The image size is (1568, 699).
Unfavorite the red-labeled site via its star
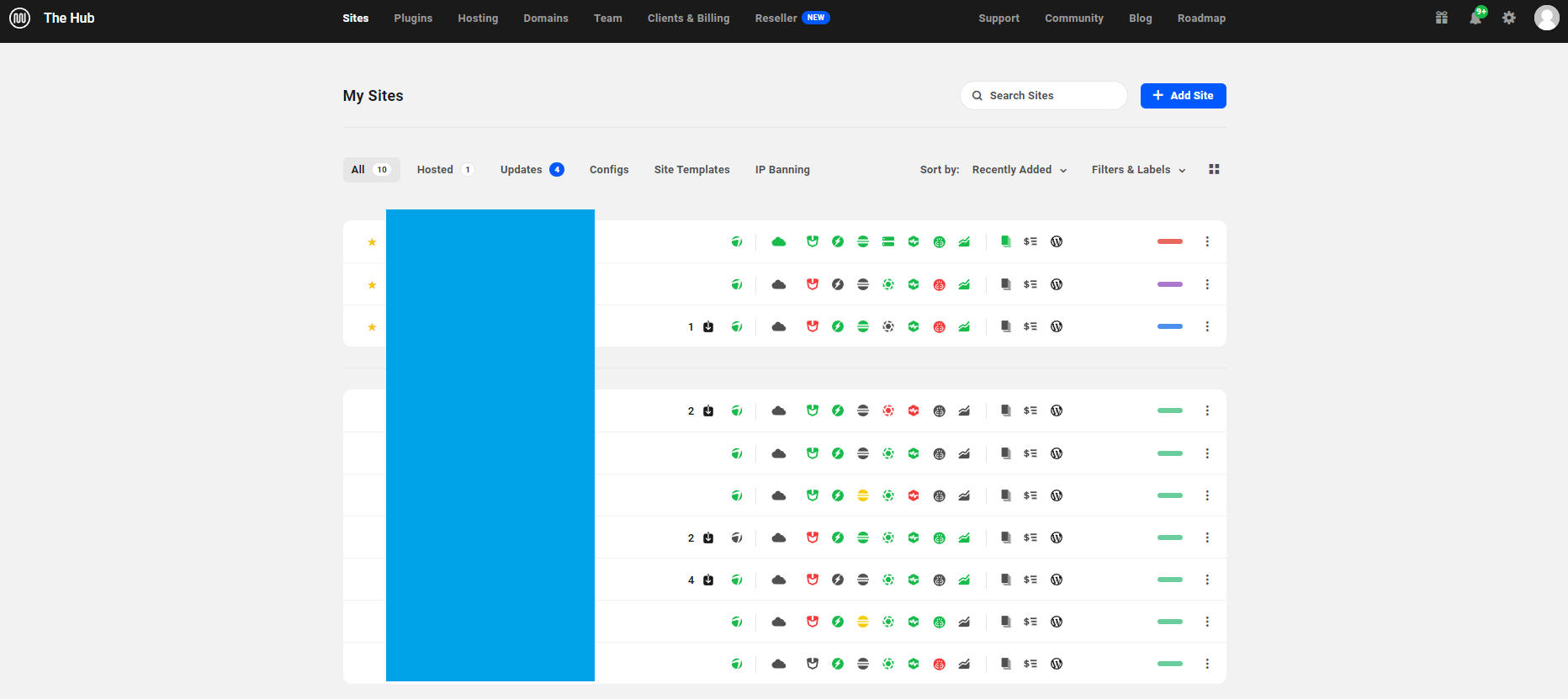click(372, 242)
